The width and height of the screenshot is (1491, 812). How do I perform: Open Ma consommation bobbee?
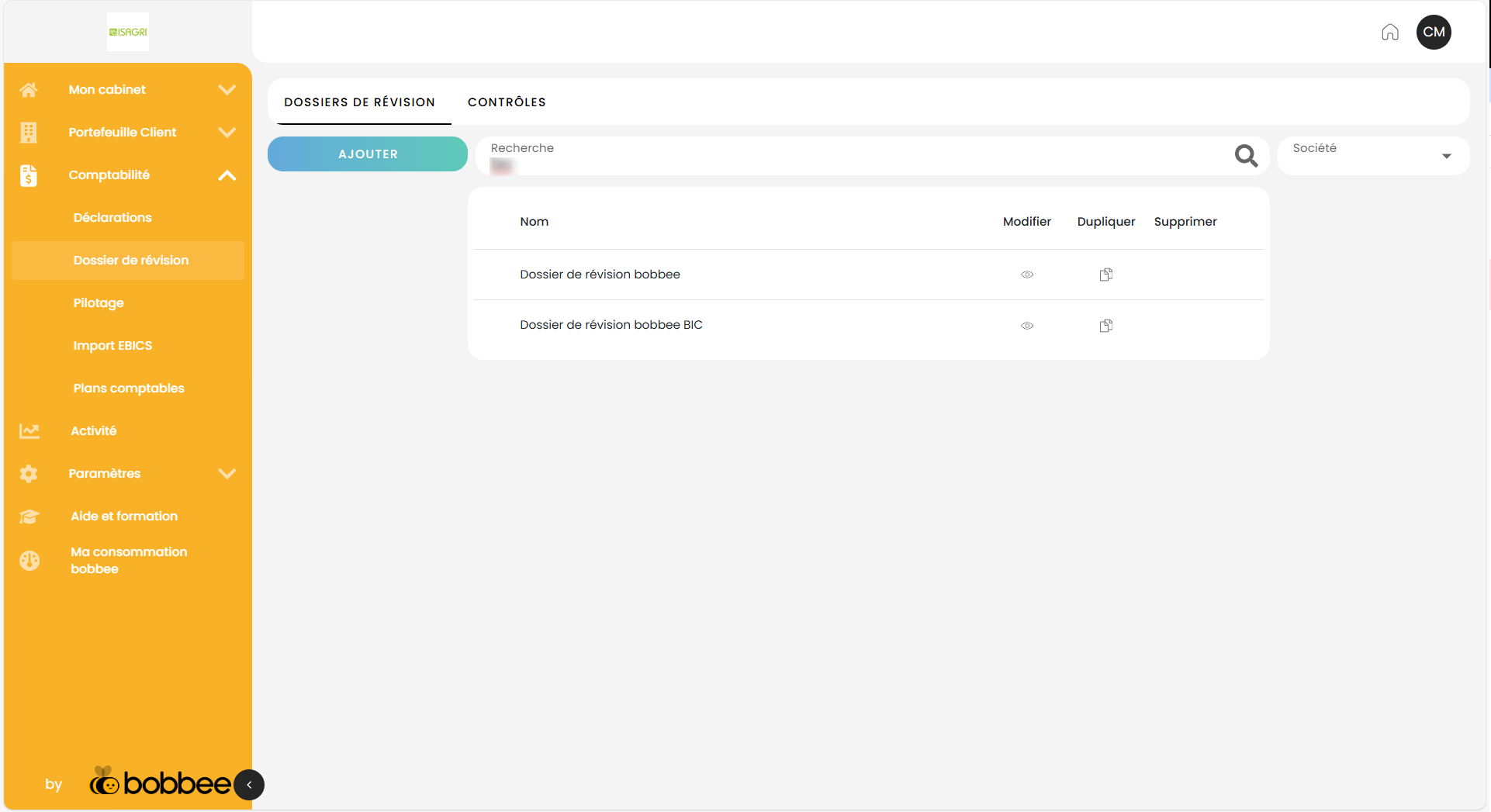point(129,560)
